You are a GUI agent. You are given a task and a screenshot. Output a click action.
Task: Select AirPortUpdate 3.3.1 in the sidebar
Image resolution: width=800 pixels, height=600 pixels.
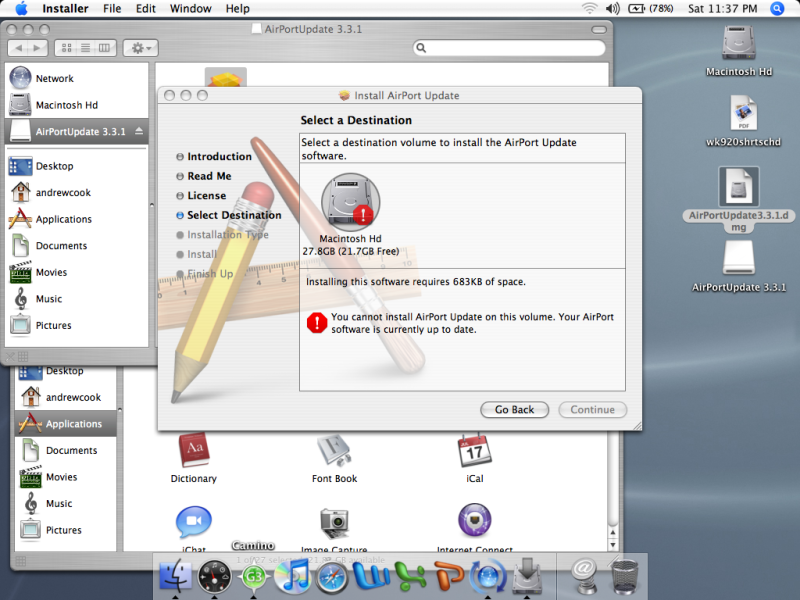pyautogui.click(x=77, y=131)
